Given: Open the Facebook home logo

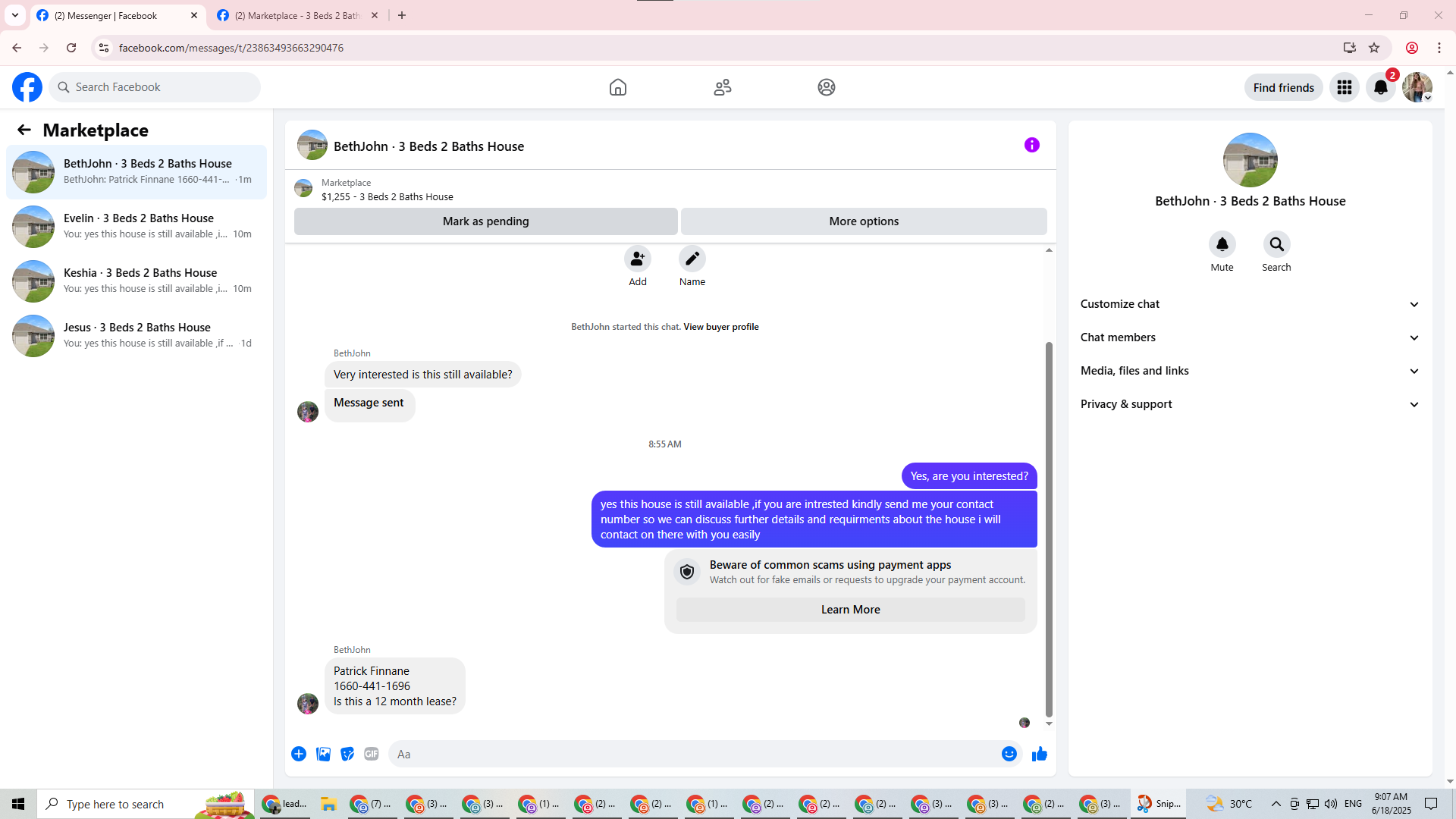Looking at the screenshot, I should point(27,87).
